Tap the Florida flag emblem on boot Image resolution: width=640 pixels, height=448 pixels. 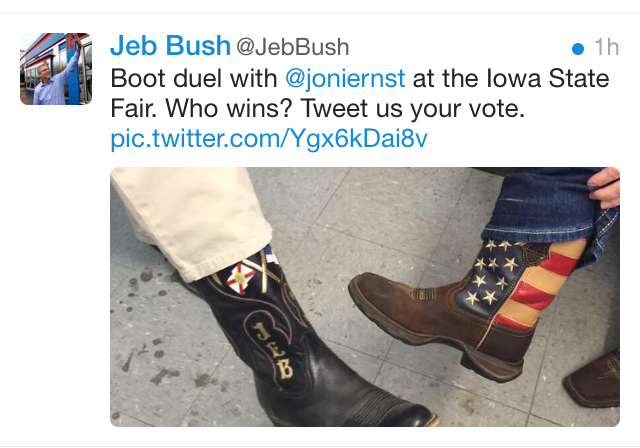(240, 279)
